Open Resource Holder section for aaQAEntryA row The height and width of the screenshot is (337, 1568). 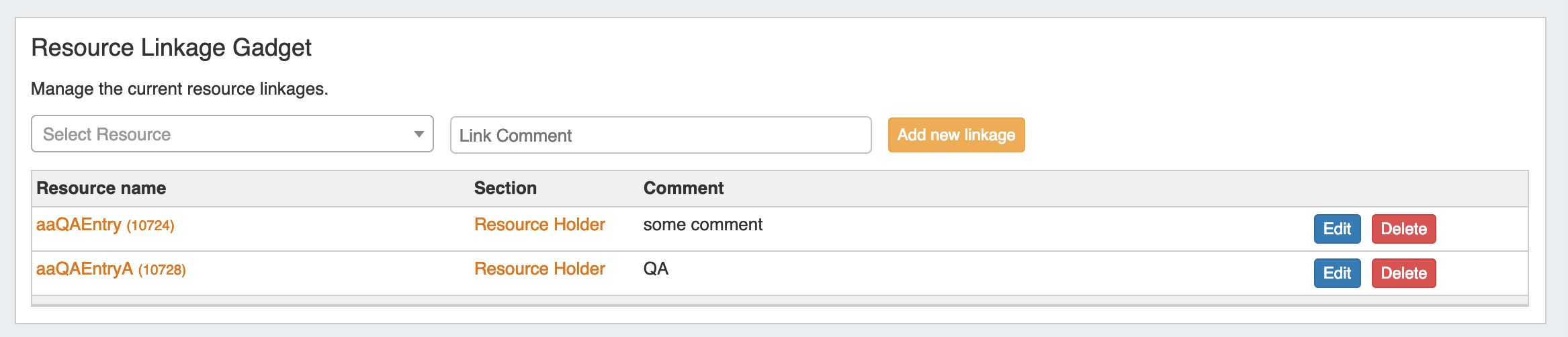[539, 269]
